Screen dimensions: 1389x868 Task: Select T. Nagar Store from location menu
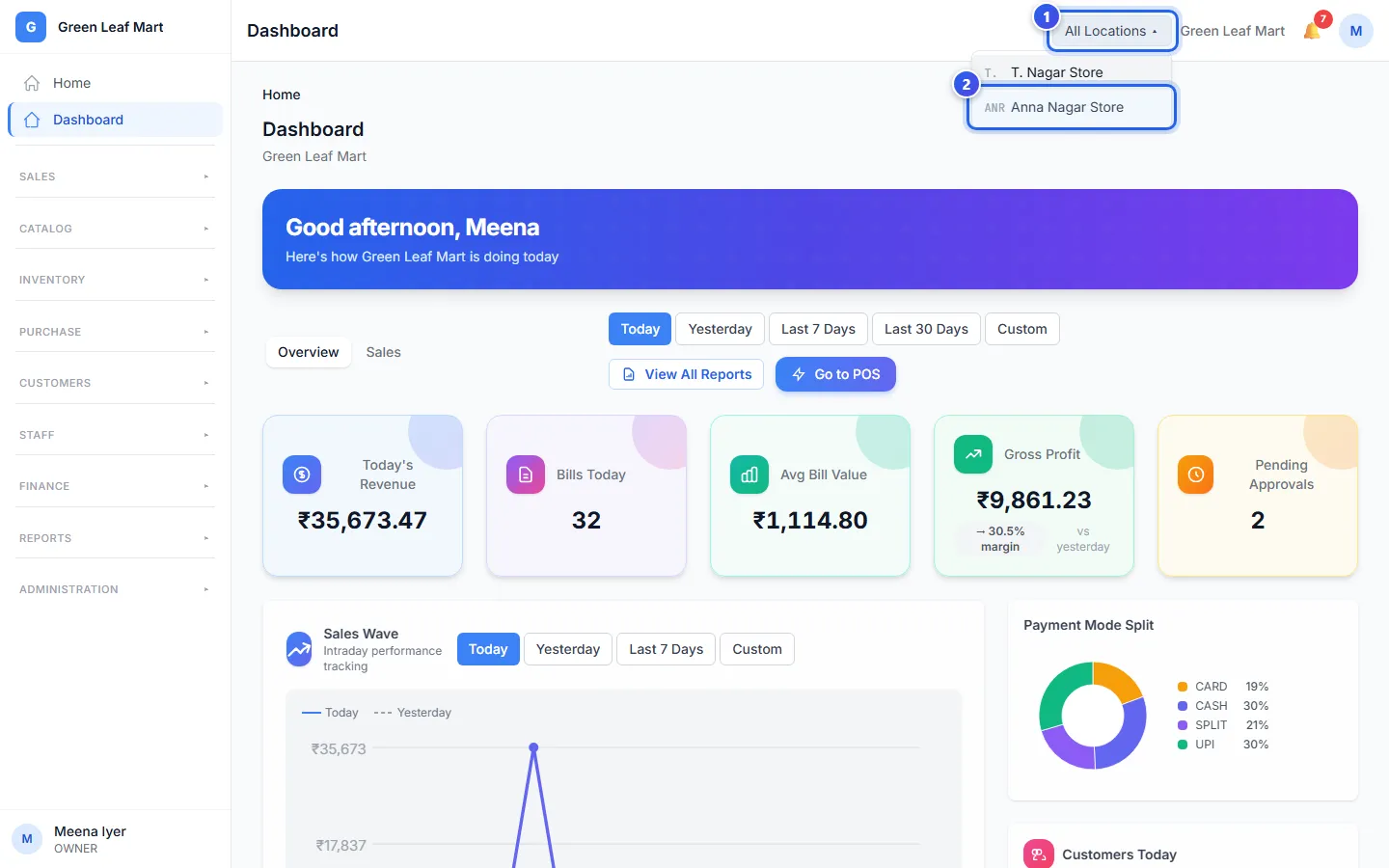pyautogui.click(x=1072, y=72)
